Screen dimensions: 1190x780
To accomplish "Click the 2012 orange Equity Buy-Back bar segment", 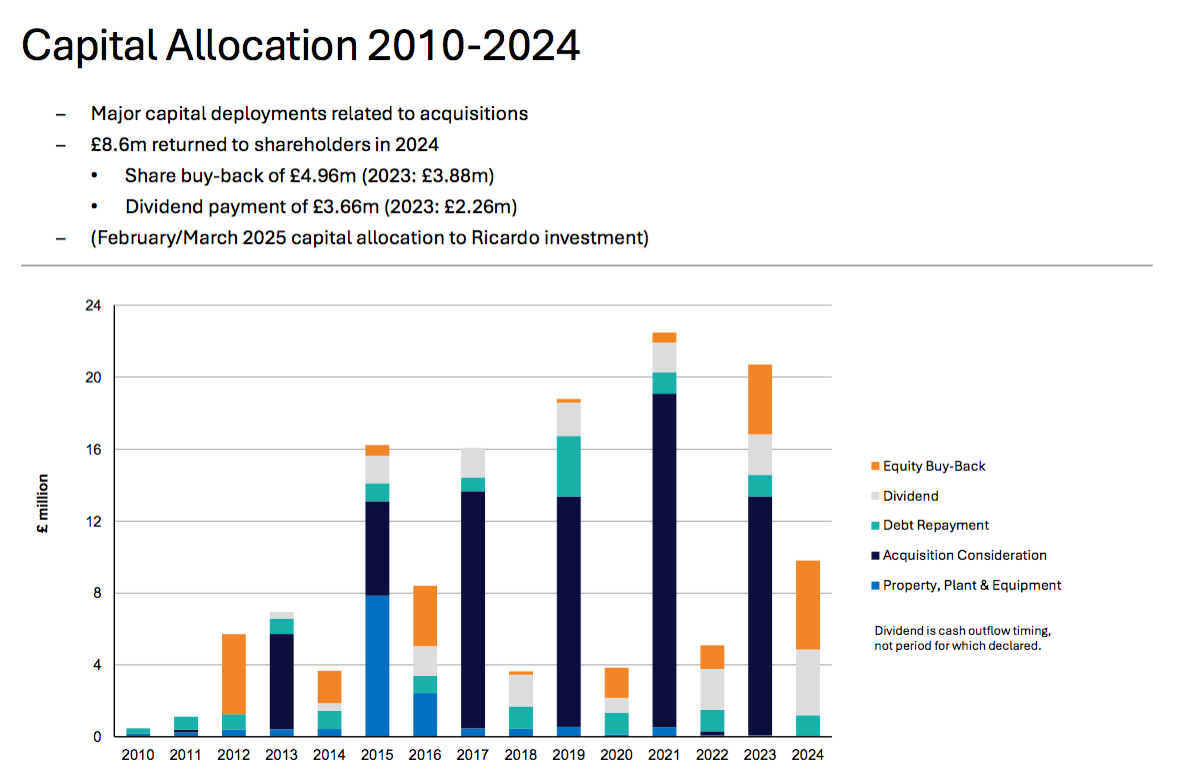I will click(234, 674).
